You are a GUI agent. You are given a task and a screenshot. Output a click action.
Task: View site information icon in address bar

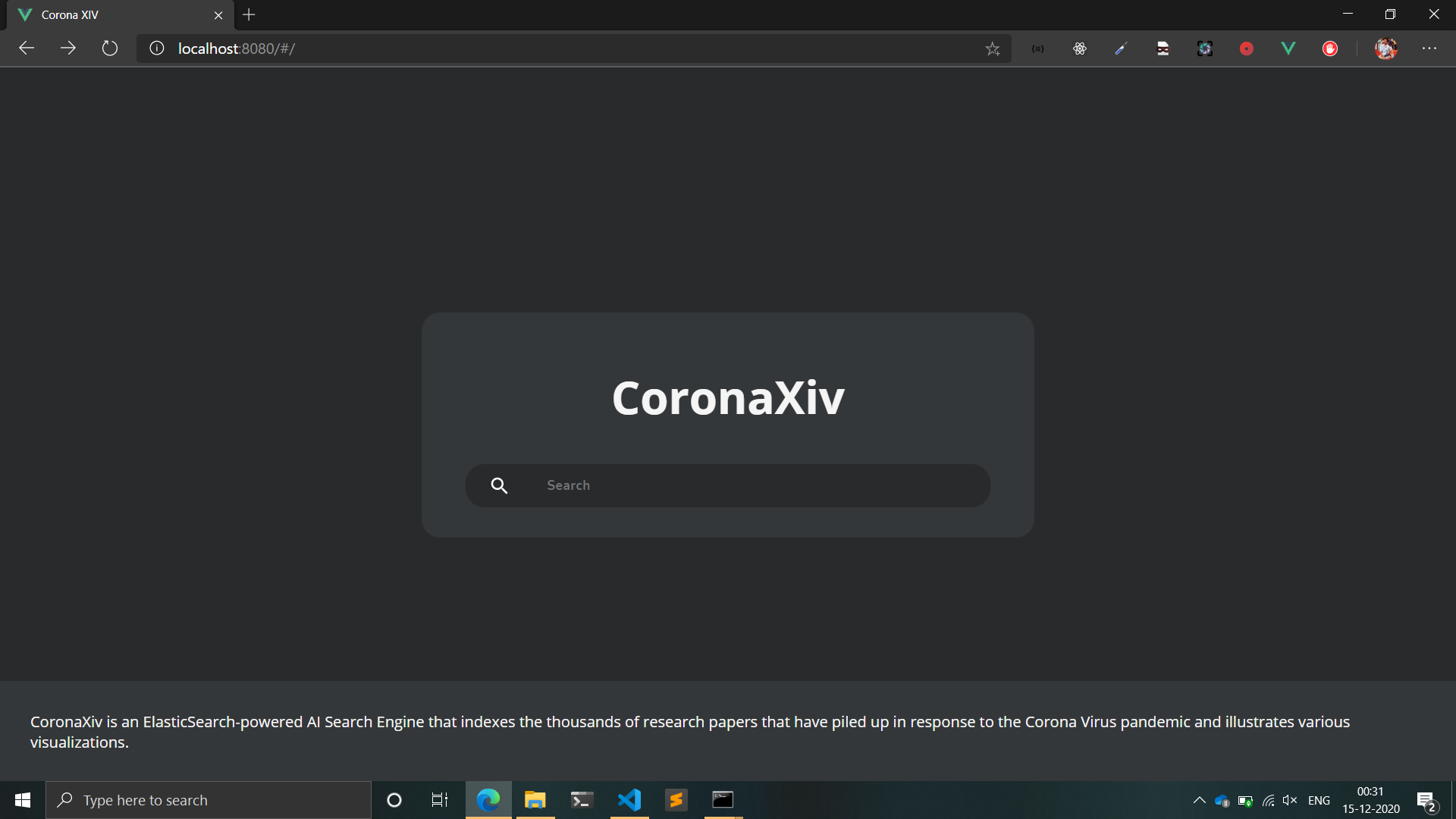(157, 49)
